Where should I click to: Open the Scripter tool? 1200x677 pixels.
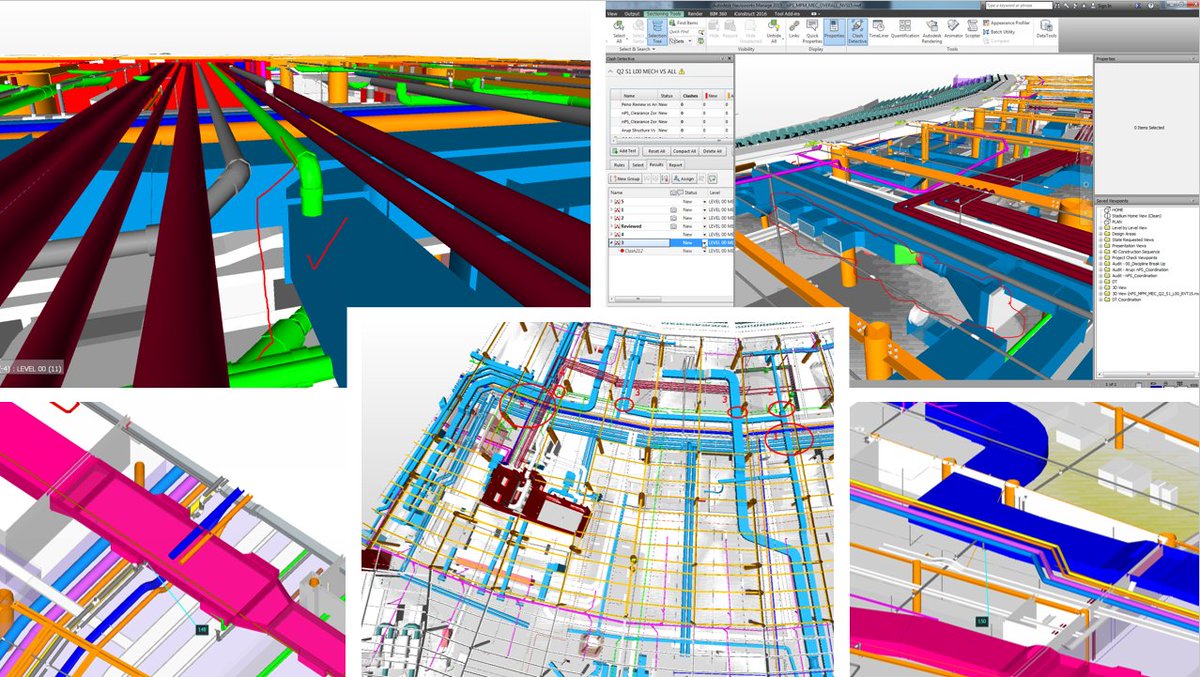pyautogui.click(x=972, y=30)
